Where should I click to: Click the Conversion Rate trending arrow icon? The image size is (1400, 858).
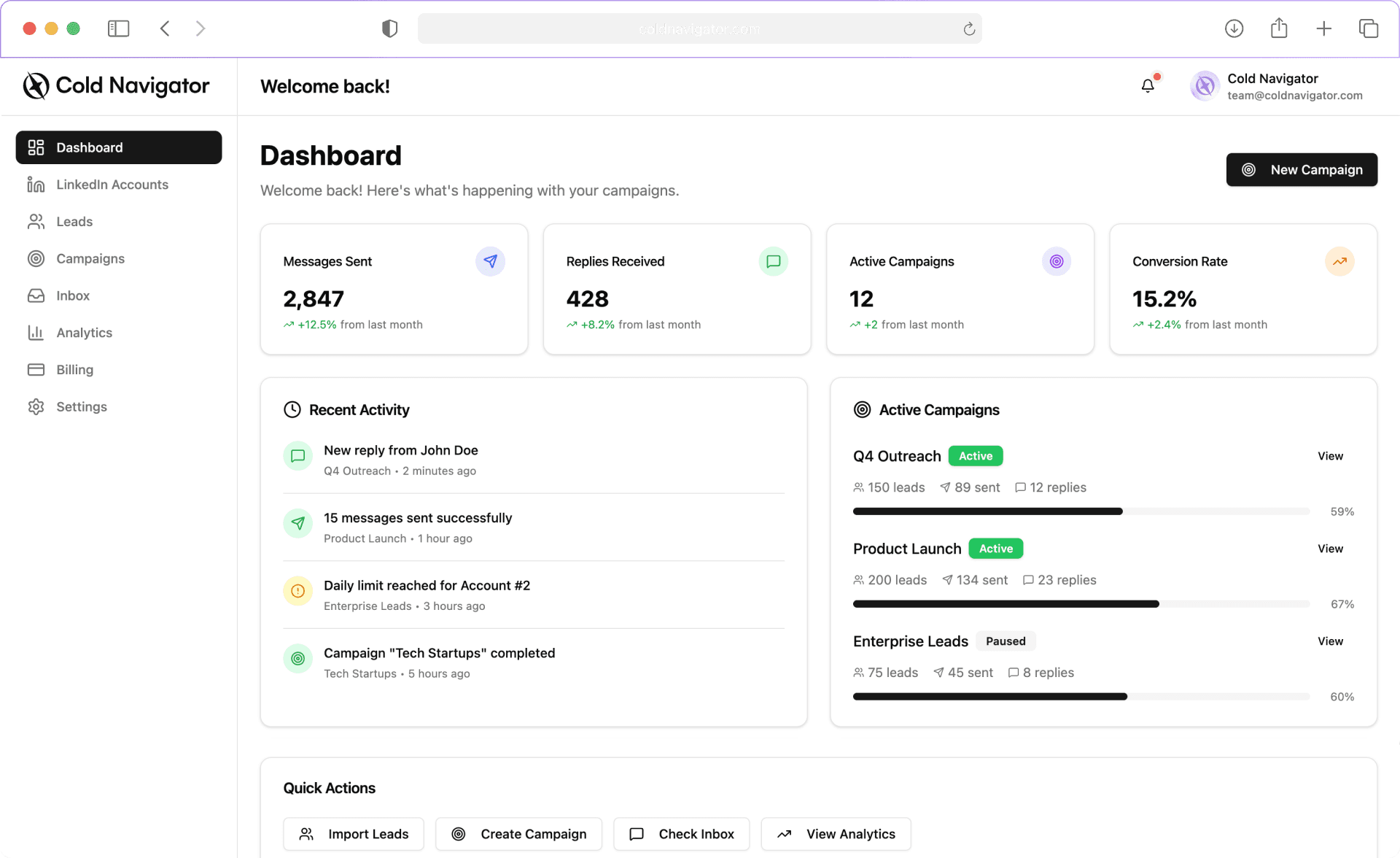[1339, 261]
